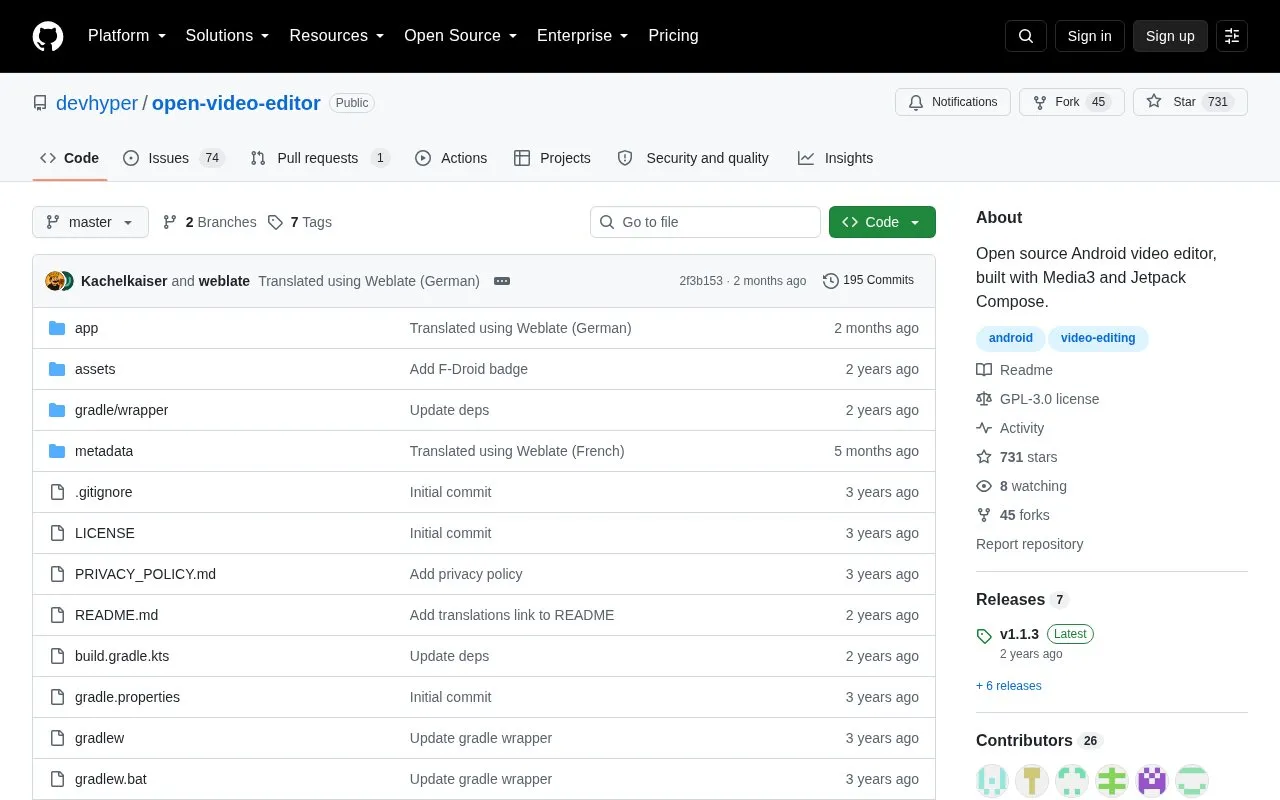The image size is (1280, 800).
Task: Click Kachelkaiser's avatar in commit header
Action: pos(54,281)
